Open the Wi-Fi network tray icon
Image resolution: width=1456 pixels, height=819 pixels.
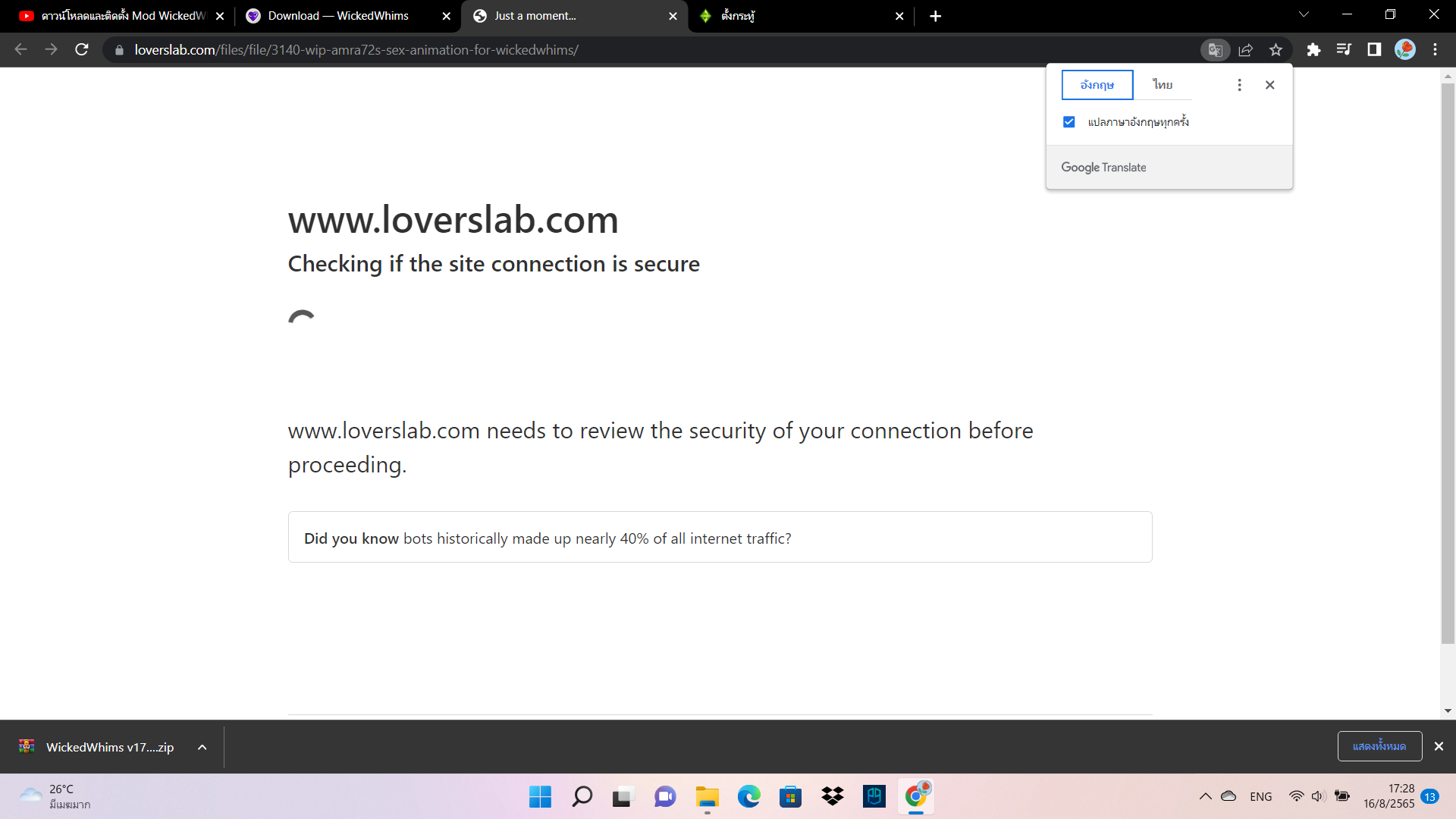tap(1296, 796)
